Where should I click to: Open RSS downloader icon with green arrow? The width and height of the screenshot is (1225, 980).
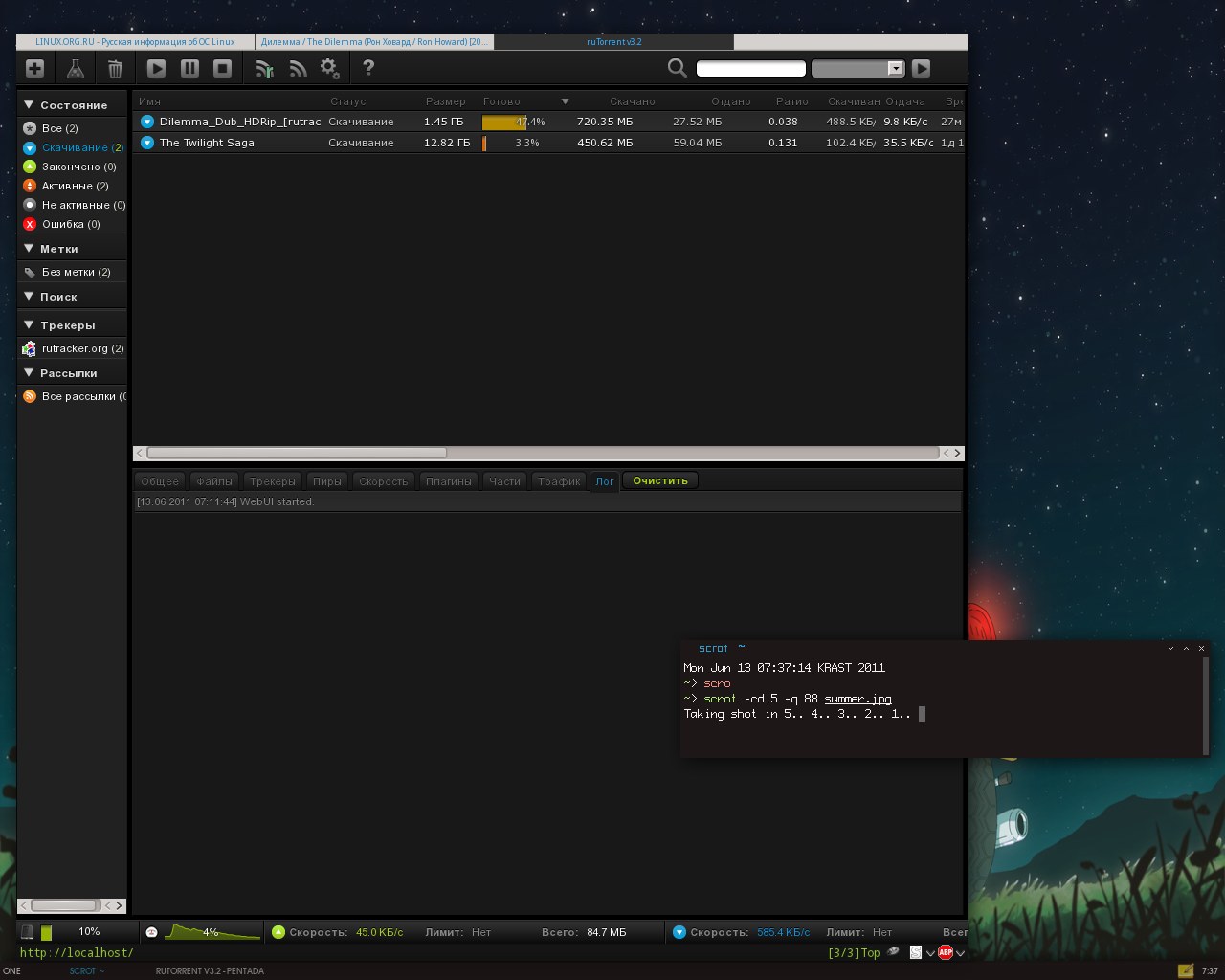click(264, 68)
